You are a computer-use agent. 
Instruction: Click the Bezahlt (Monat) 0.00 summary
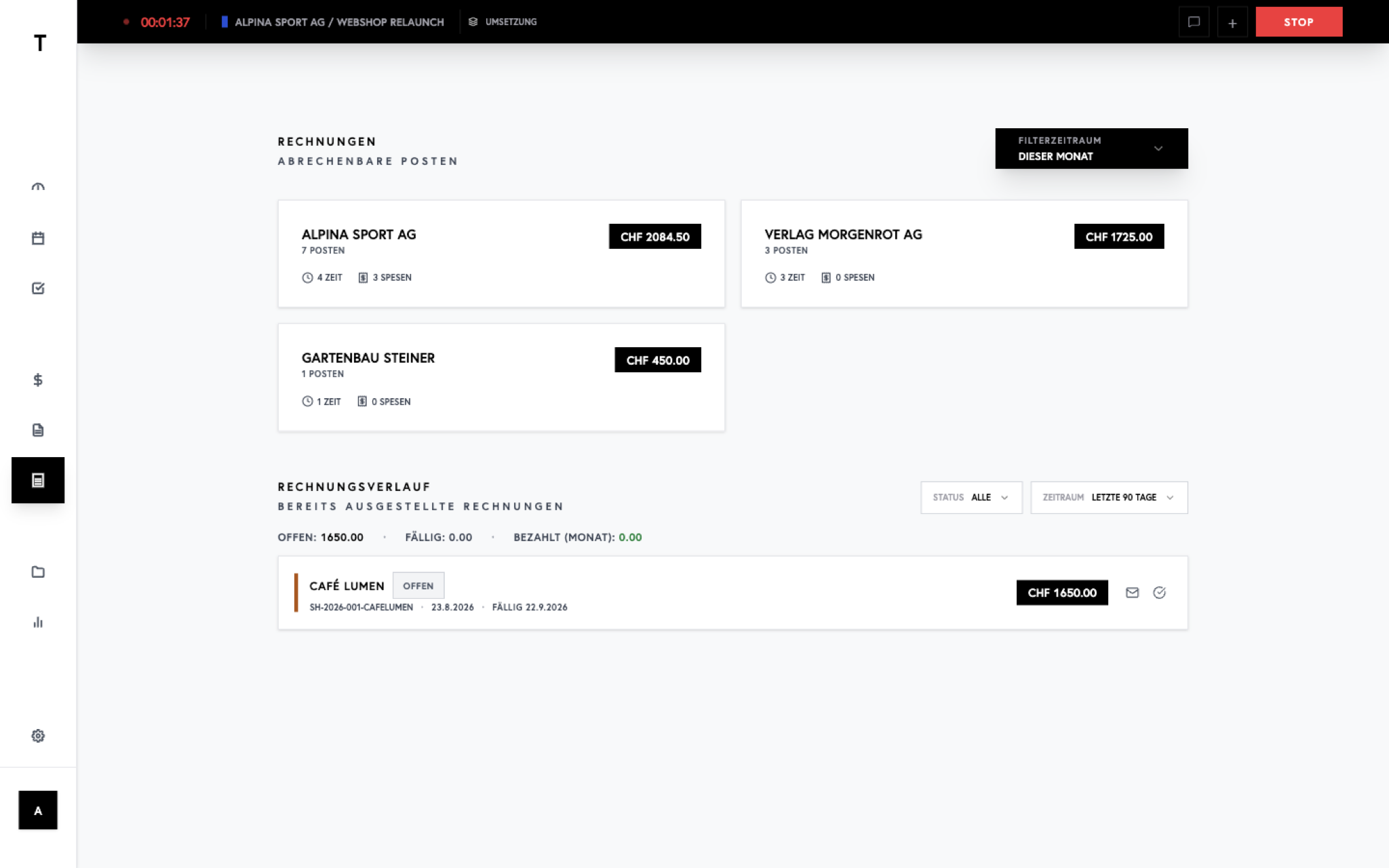click(x=577, y=537)
